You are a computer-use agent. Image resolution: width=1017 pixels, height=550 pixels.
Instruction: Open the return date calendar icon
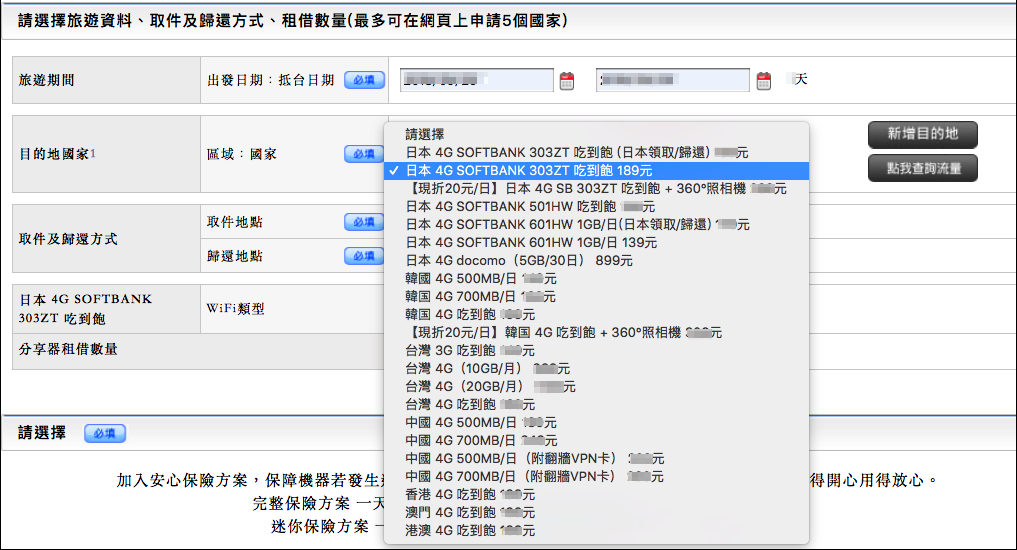coord(764,81)
